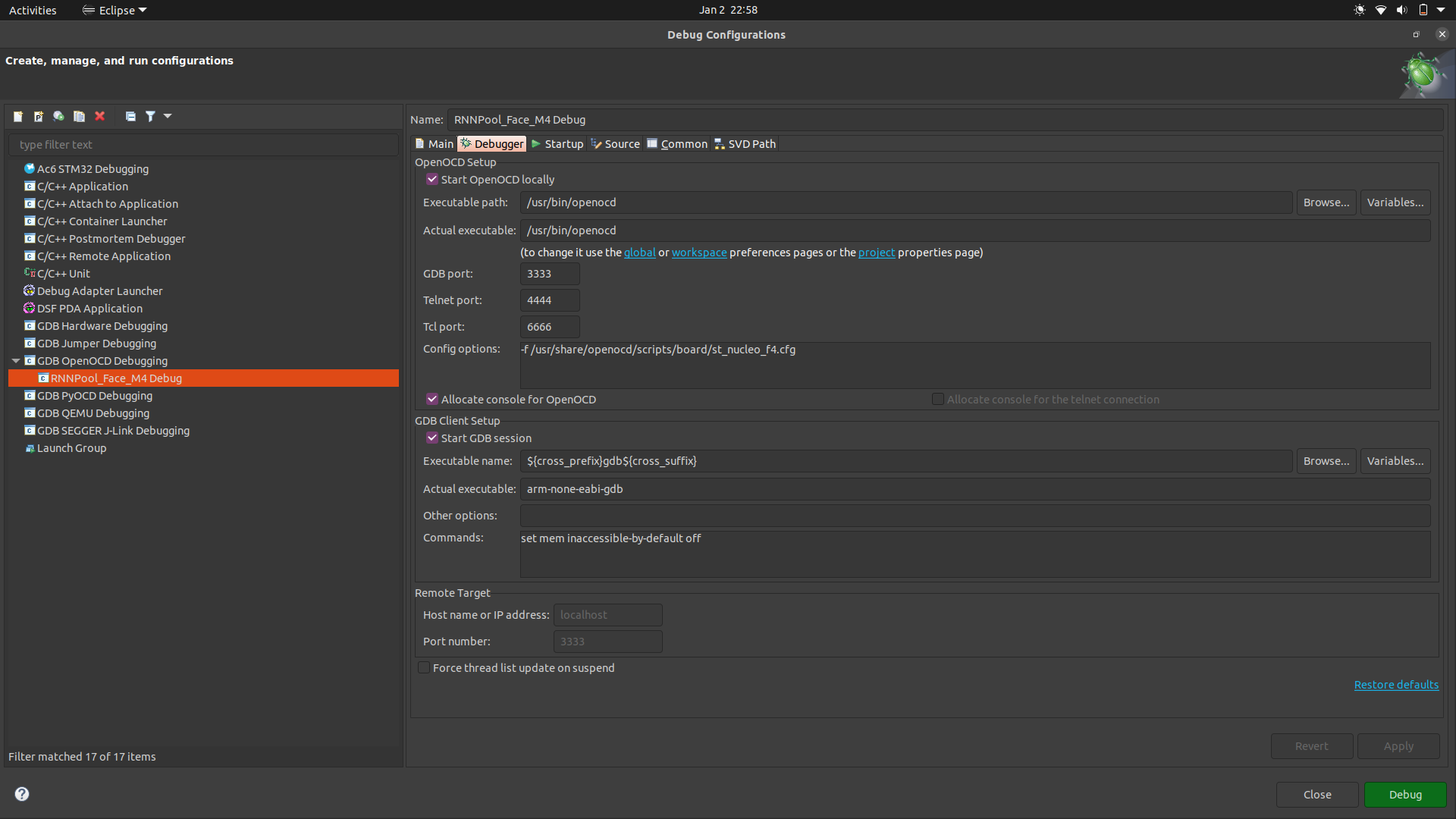Click the filter launch configurations funnel icon
Viewport: 1456px width, 819px height.
150,116
